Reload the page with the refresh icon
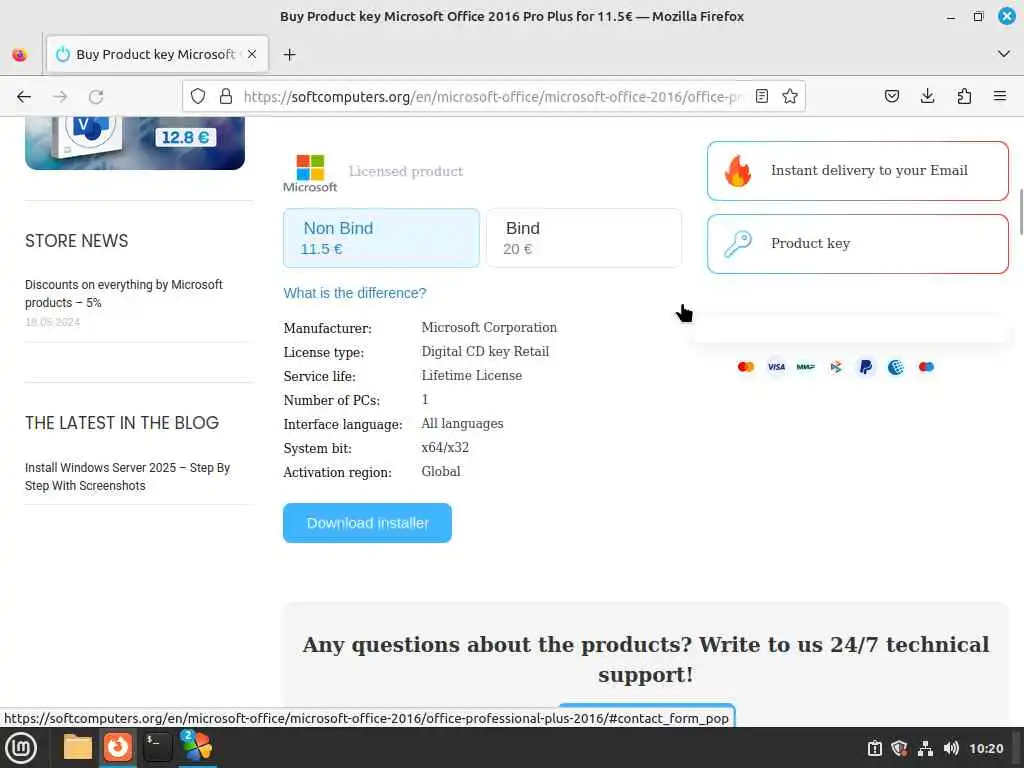The height and width of the screenshot is (768, 1024). pyautogui.click(x=96, y=97)
